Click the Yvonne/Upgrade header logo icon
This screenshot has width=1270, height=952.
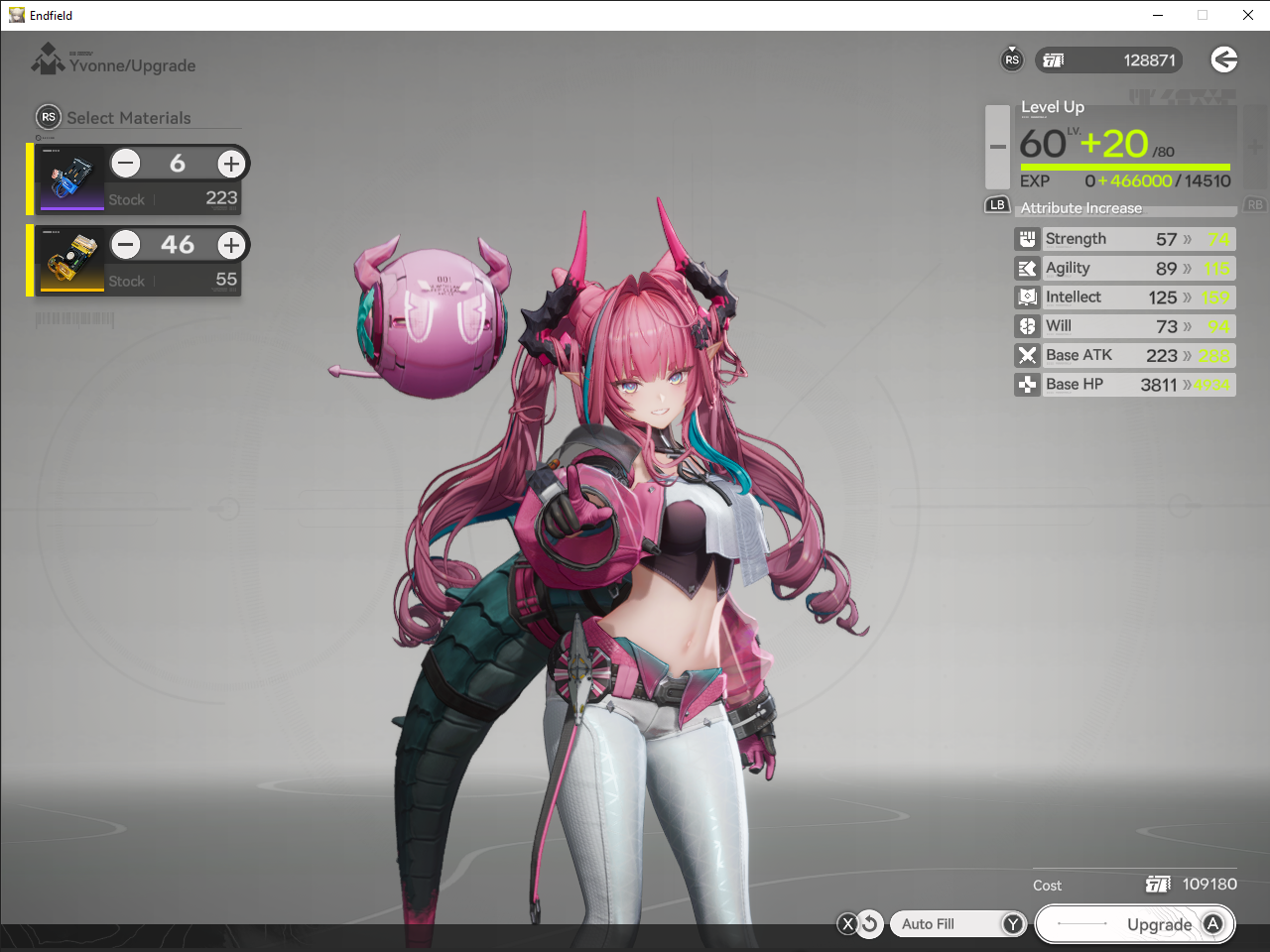pyautogui.click(x=48, y=59)
